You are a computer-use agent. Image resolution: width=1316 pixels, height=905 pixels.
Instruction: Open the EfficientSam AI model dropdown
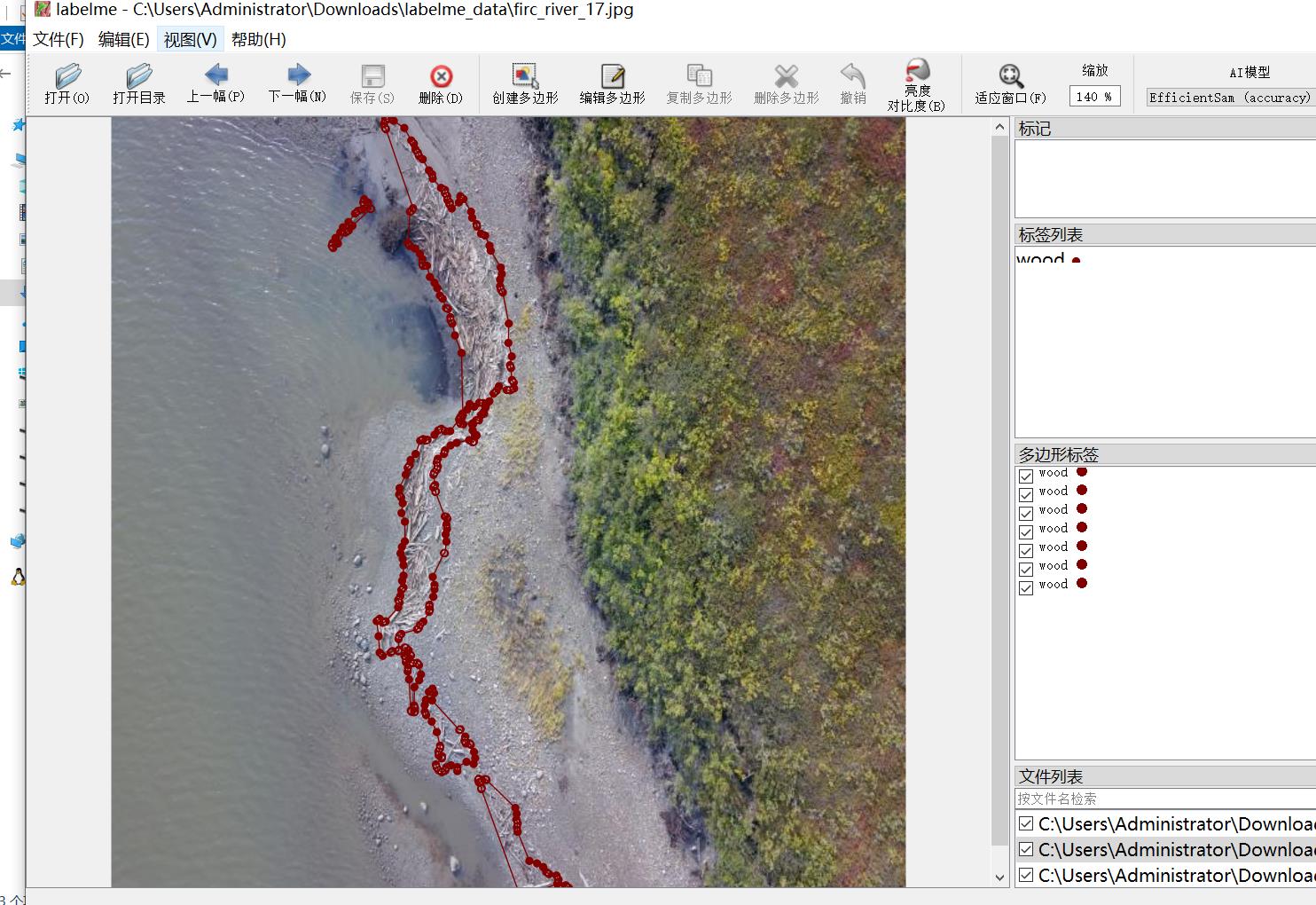coord(1229,98)
